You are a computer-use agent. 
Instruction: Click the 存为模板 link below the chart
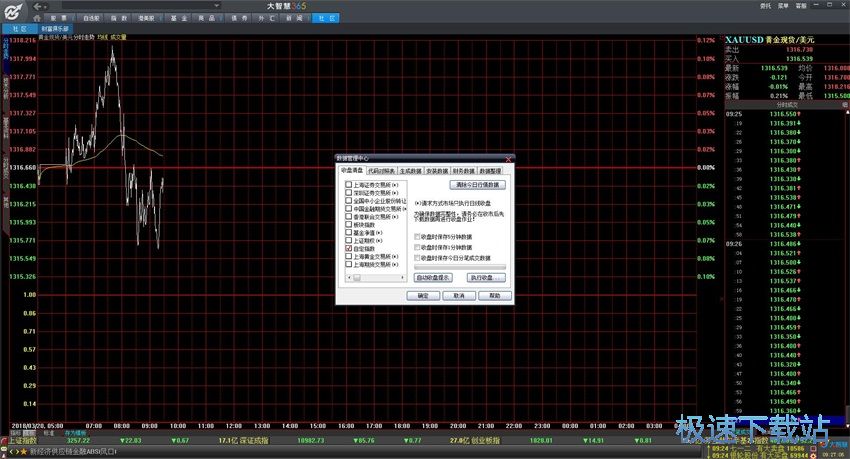pos(75,433)
